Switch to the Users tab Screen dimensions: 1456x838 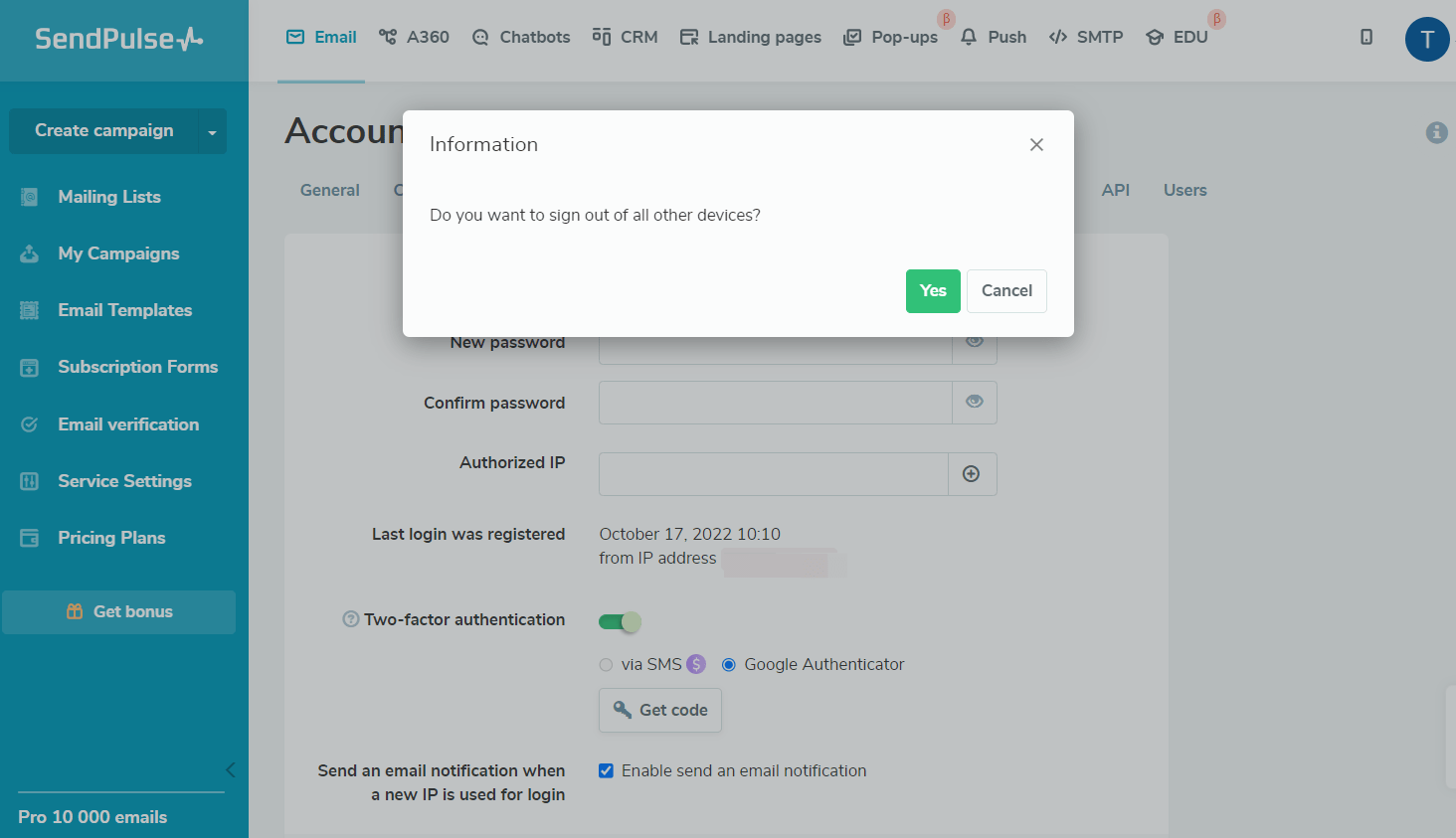tap(1184, 190)
